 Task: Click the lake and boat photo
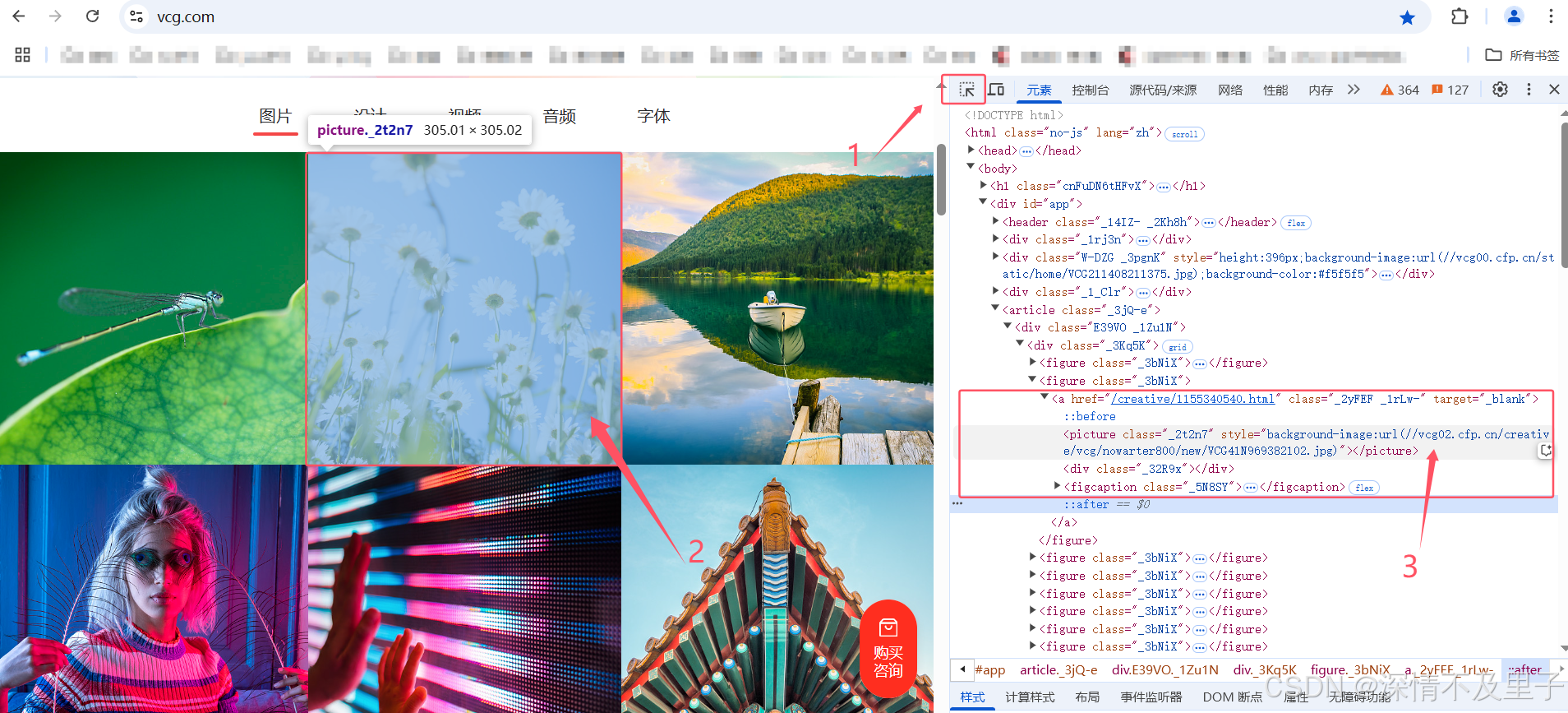pyautogui.click(x=777, y=308)
